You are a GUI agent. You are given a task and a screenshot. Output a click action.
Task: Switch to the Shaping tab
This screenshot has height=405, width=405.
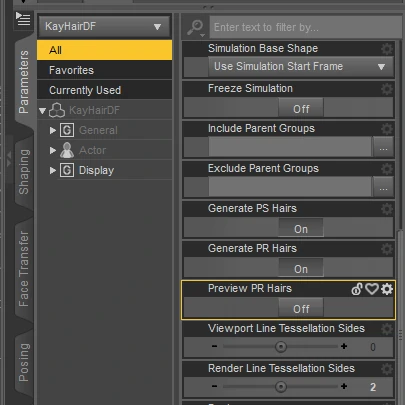[24, 172]
